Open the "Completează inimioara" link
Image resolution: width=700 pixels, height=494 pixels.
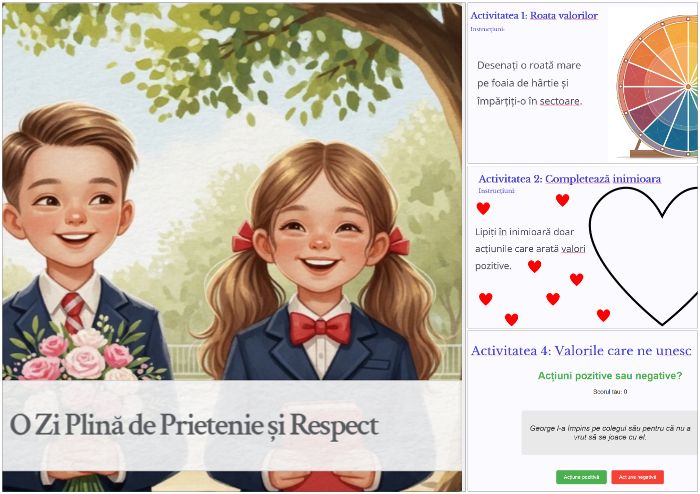coord(603,179)
